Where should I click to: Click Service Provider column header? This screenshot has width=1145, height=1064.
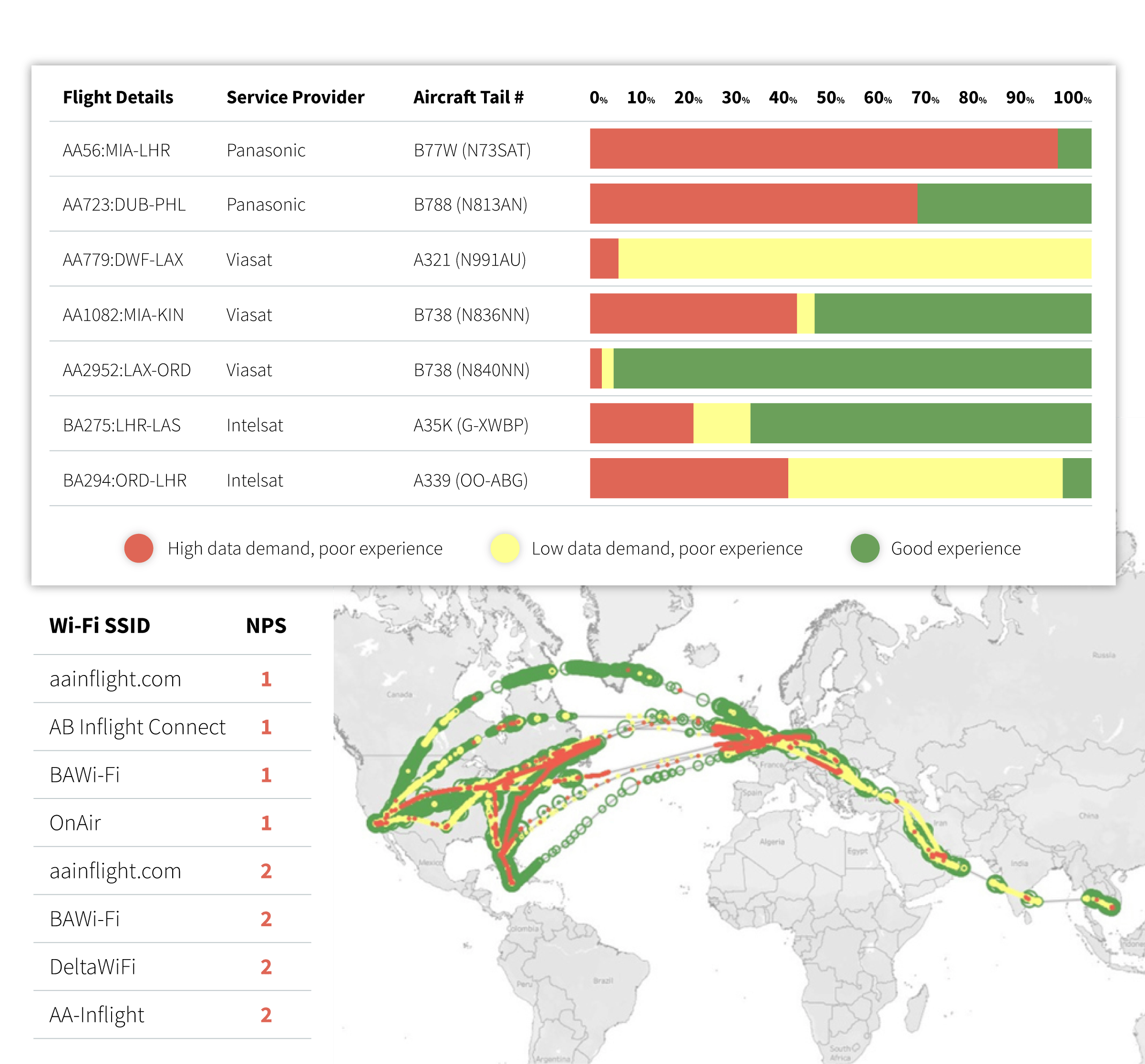pyautogui.click(x=295, y=97)
